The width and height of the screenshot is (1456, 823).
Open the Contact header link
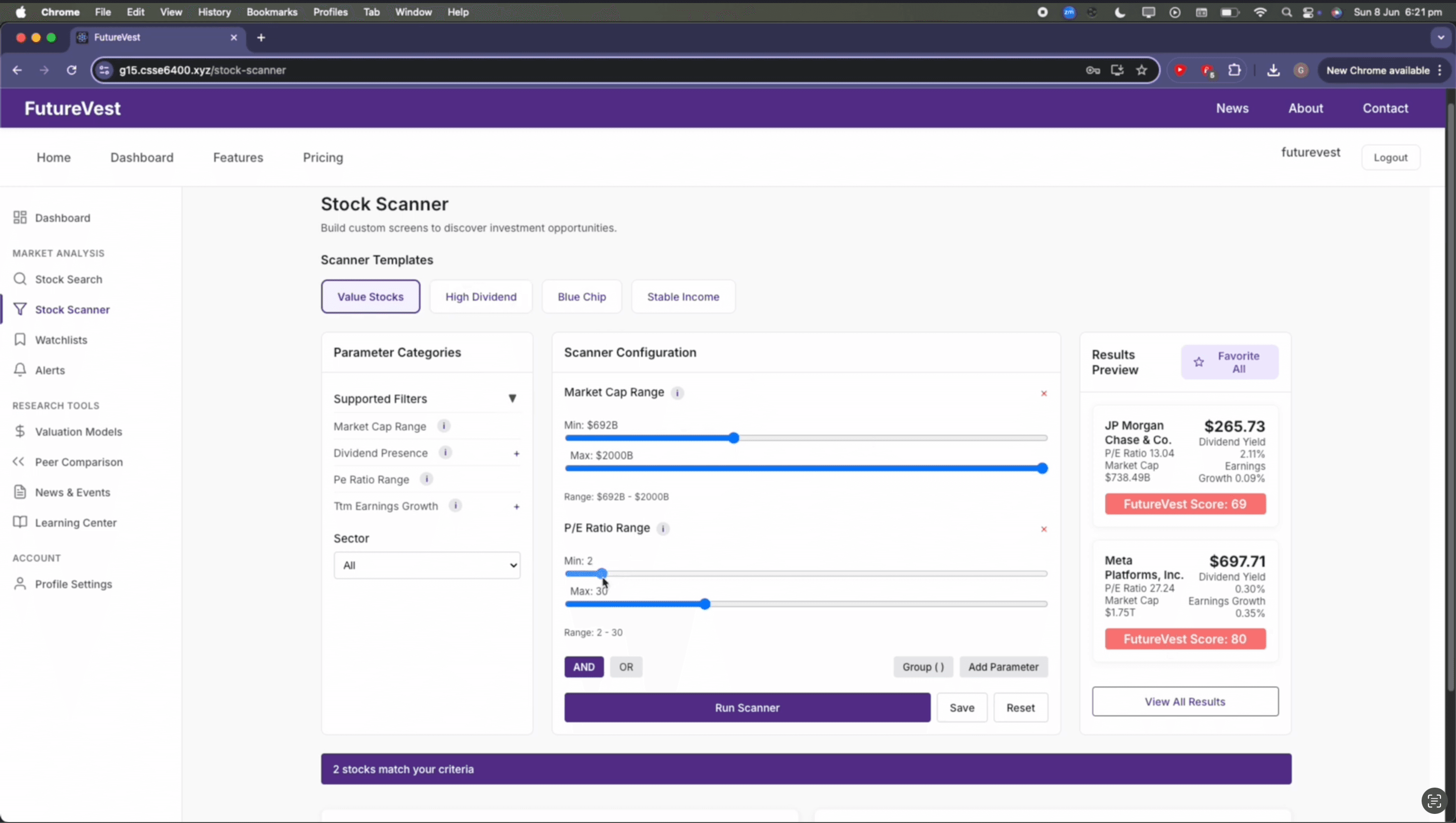pos(1385,109)
